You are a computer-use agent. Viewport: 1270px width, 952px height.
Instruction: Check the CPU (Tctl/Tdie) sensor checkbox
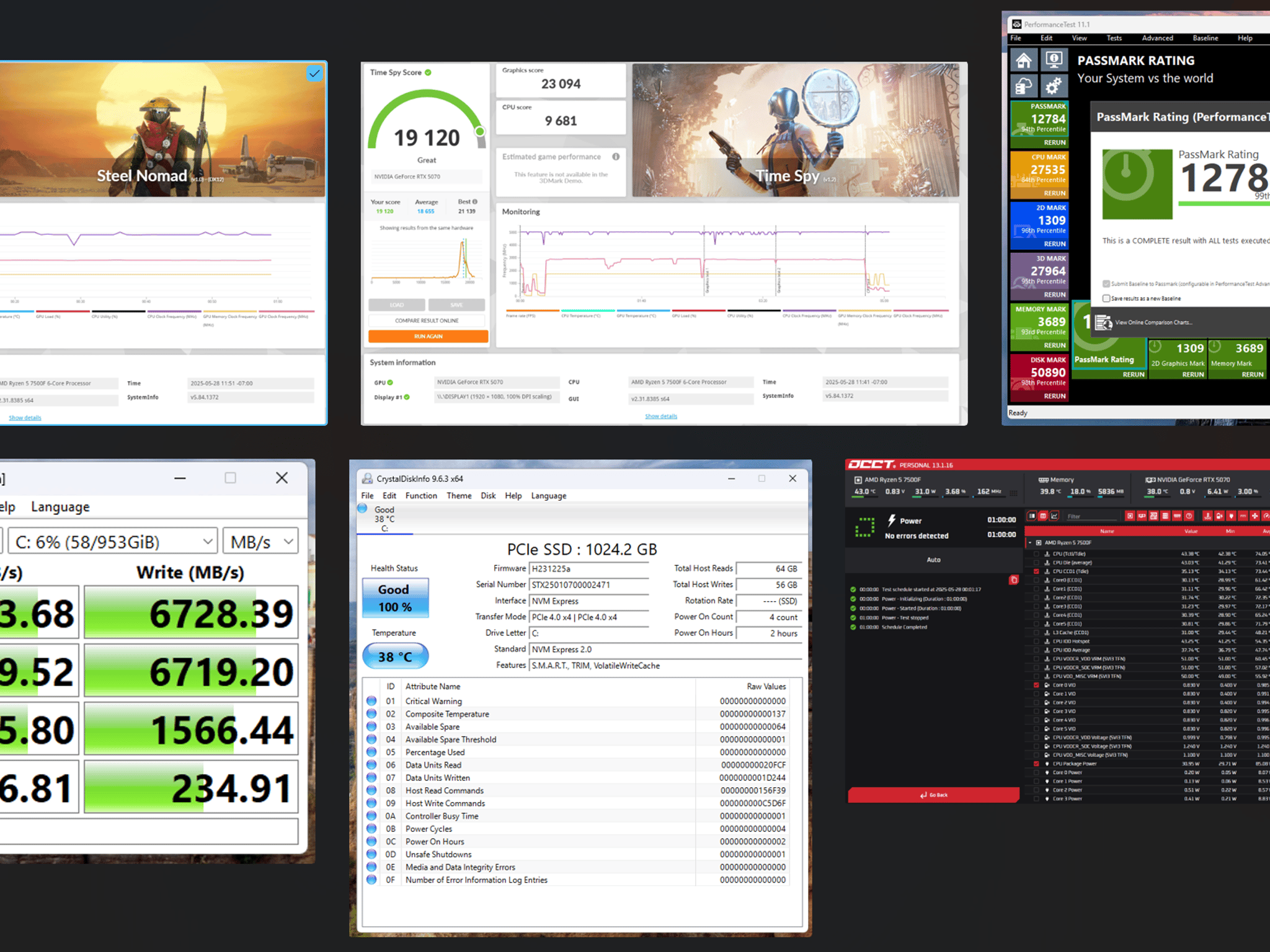1036,554
